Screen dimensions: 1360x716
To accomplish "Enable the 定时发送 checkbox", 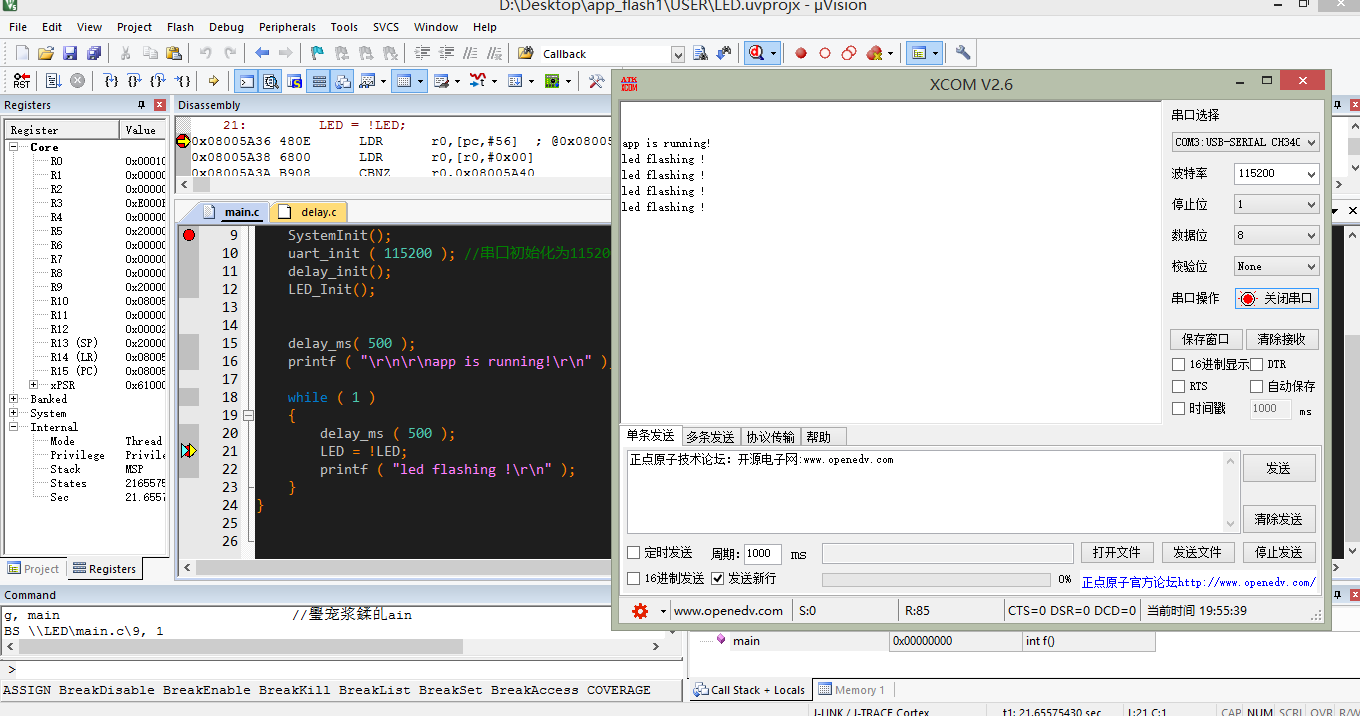I will 633,553.
